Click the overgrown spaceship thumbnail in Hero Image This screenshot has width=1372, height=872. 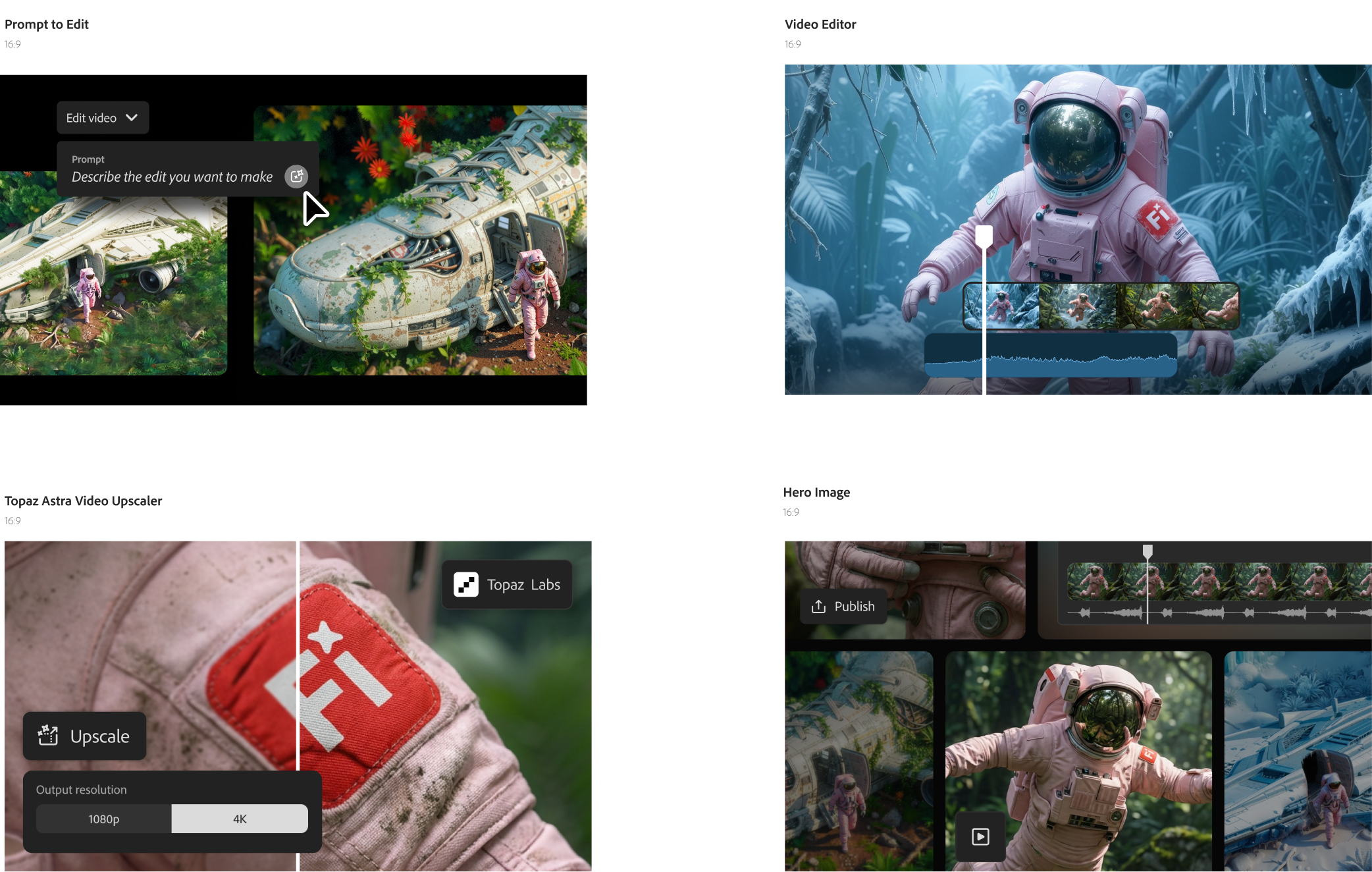(x=859, y=761)
